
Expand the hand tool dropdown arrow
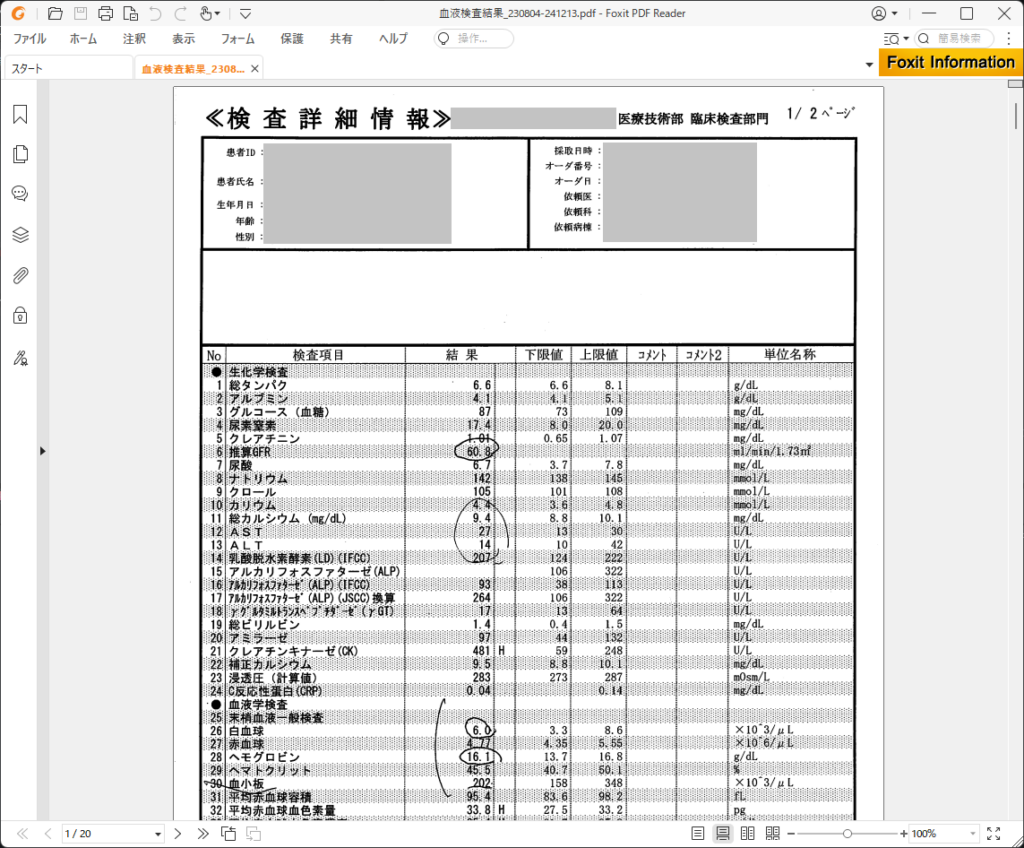(219, 14)
